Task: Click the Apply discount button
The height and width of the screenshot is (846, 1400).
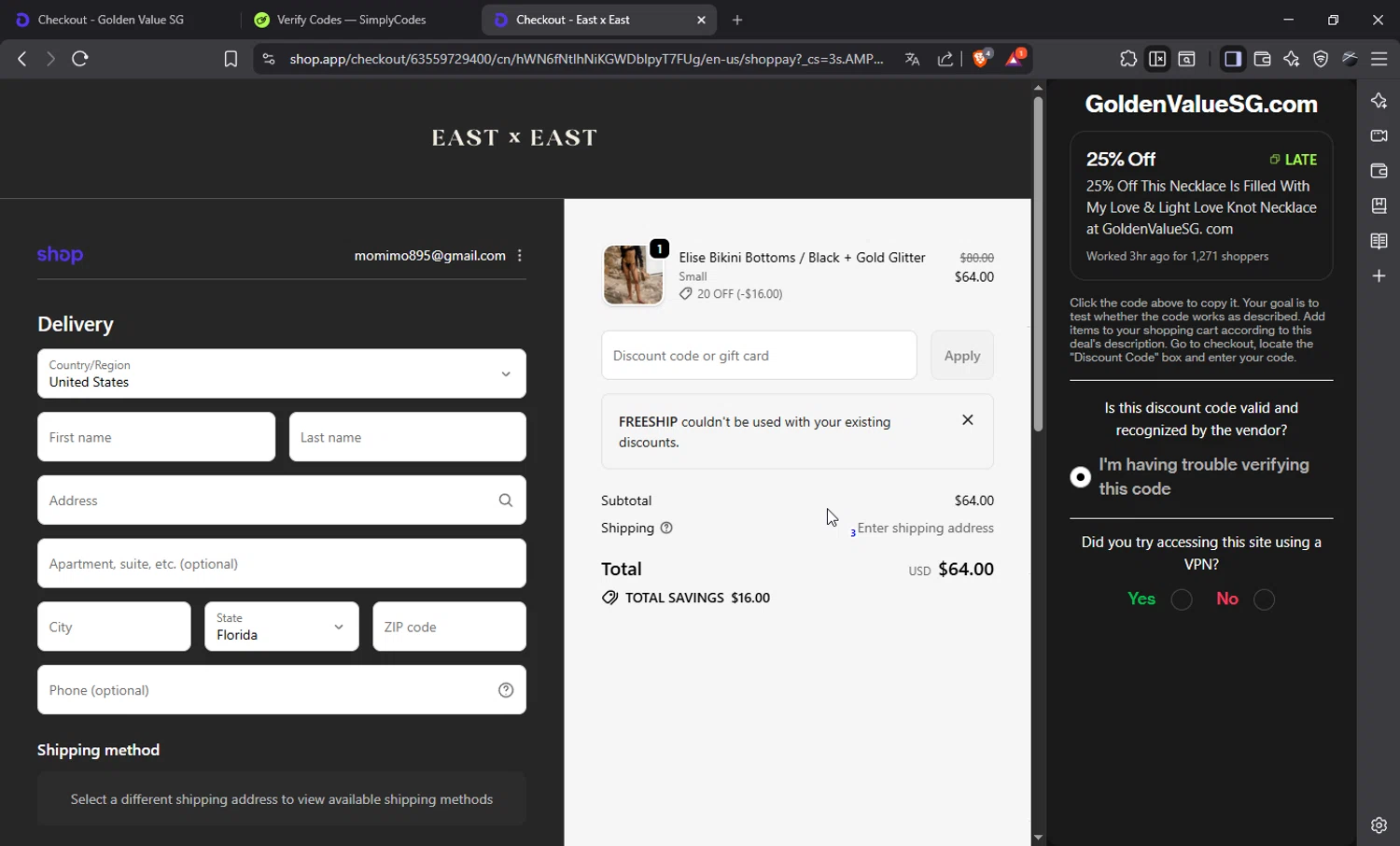Action: coord(962,355)
